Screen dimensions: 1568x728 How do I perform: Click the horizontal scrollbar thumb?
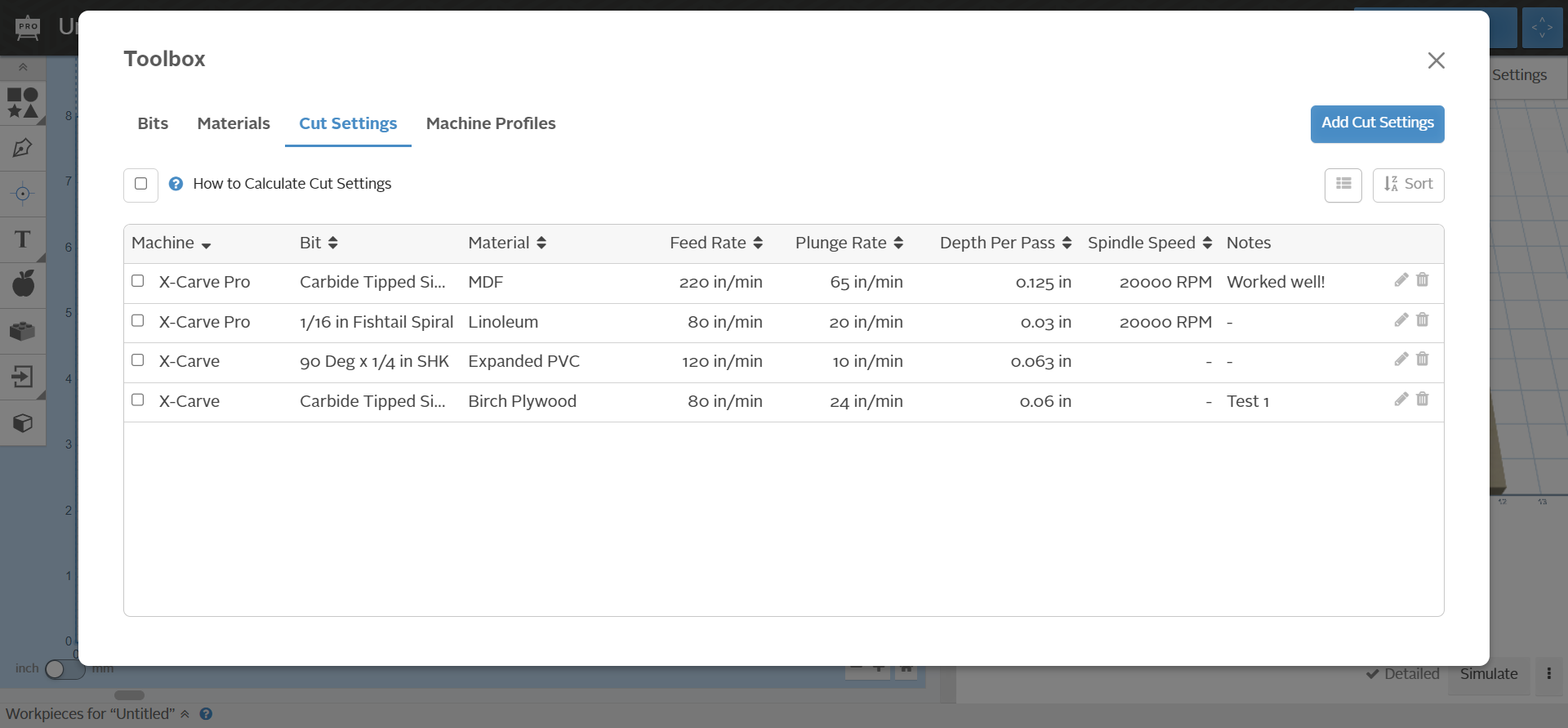click(x=129, y=695)
